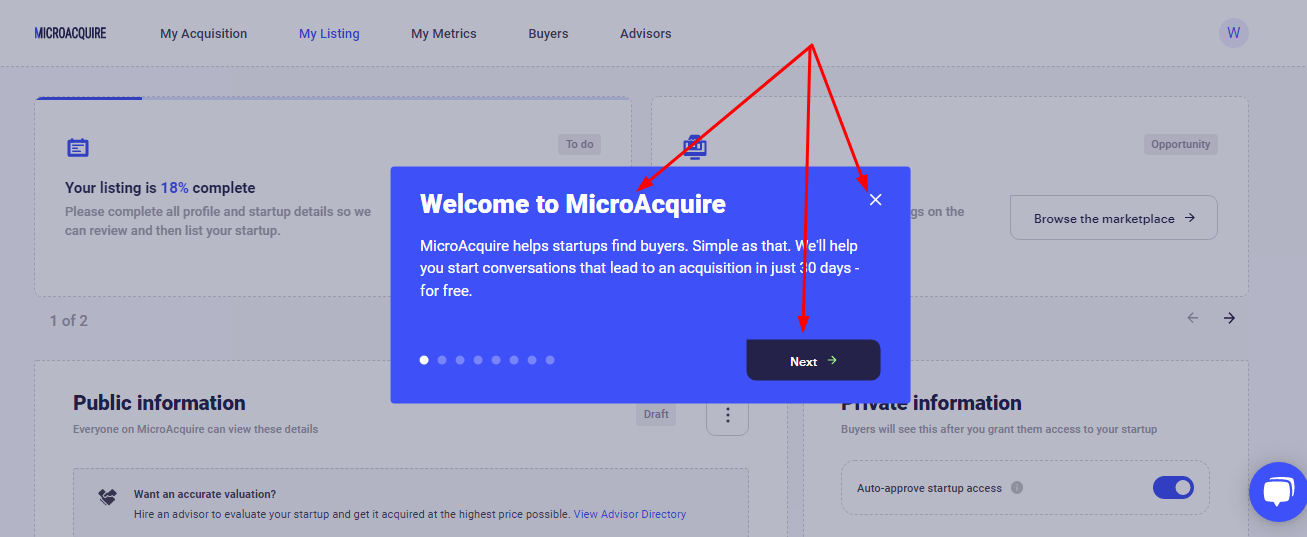
Task: Click the Opportunity badge
Action: pyautogui.click(x=1181, y=145)
